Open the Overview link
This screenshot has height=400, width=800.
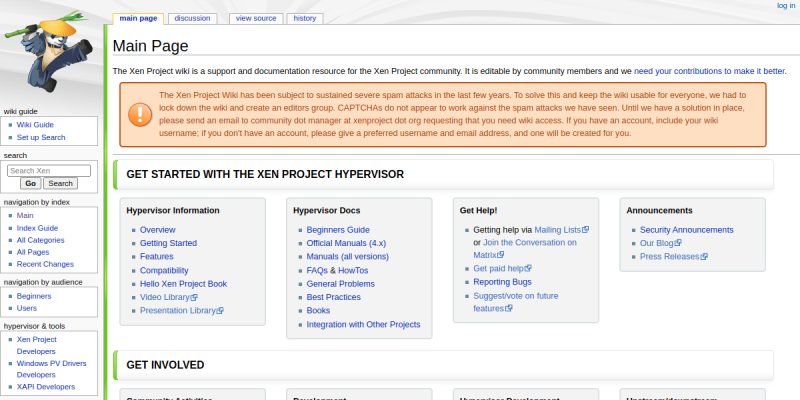pos(158,230)
